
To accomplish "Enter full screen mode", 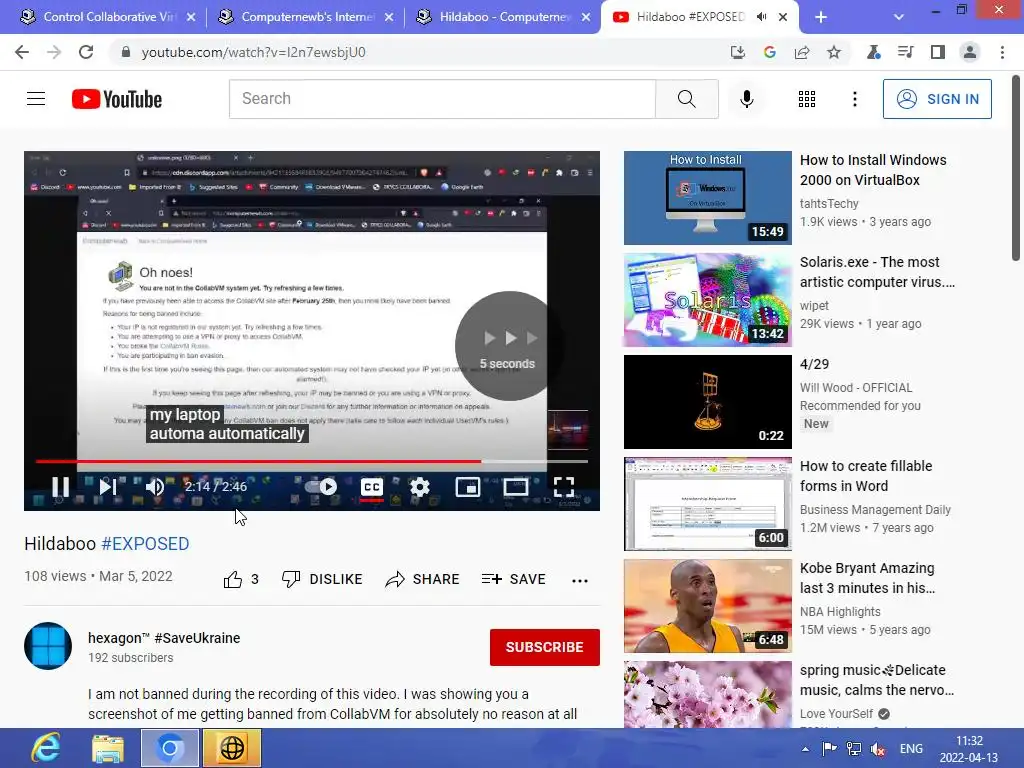I will pyautogui.click(x=564, y=487).
